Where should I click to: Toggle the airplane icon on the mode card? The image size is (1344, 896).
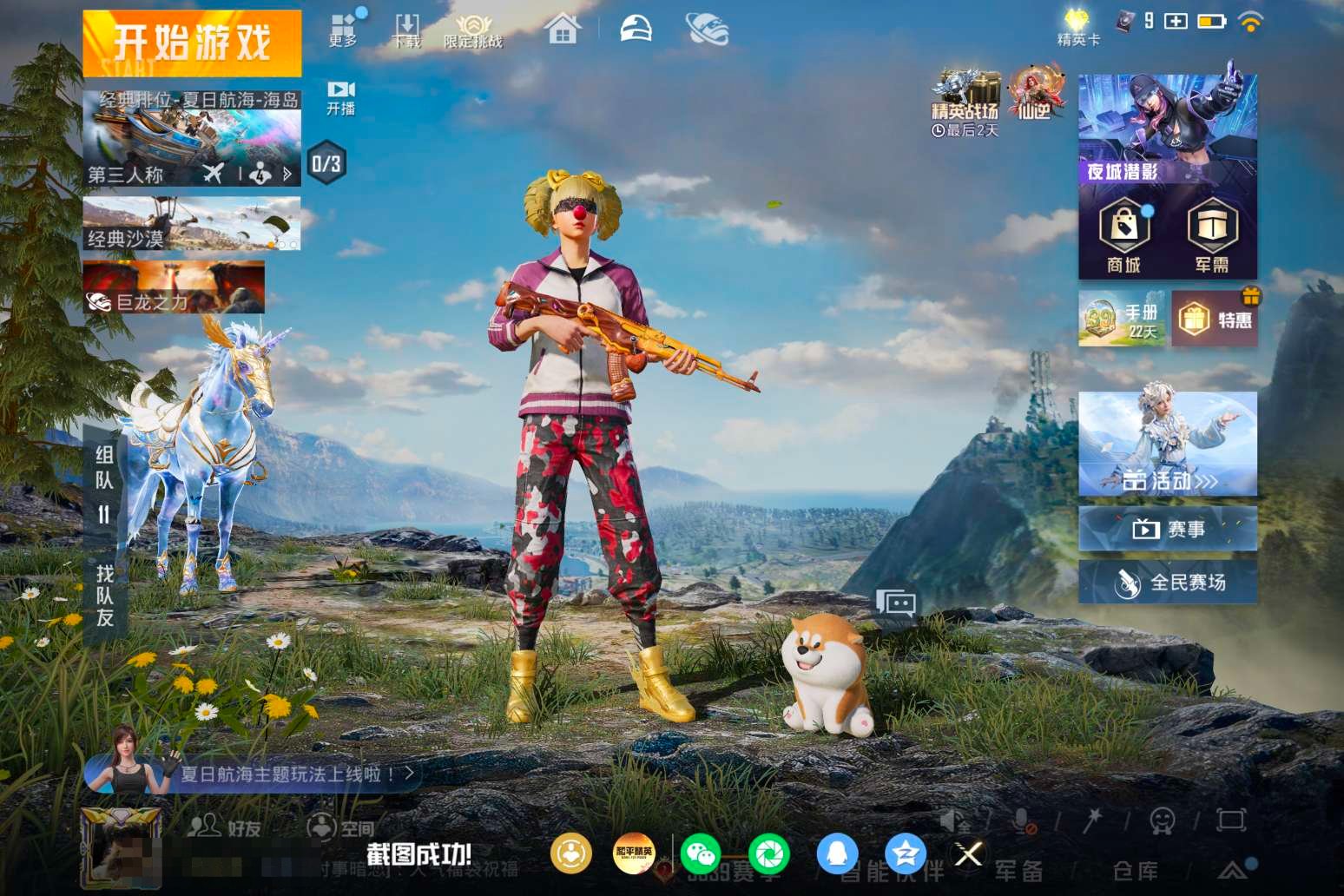pos(214,174)
